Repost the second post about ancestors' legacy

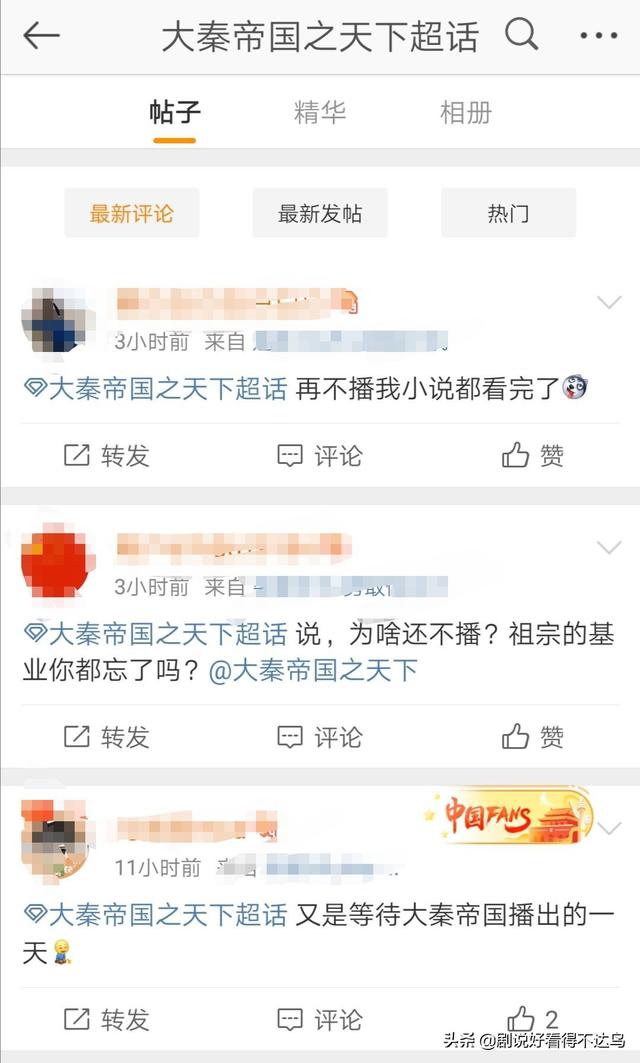coord(106,736)
